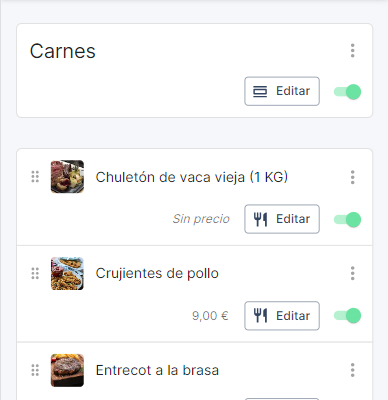The height and width of the screenshot is (400, 388).
Task: Edit the Crujientes de pollo dish
Action: [x=282, y=316]
